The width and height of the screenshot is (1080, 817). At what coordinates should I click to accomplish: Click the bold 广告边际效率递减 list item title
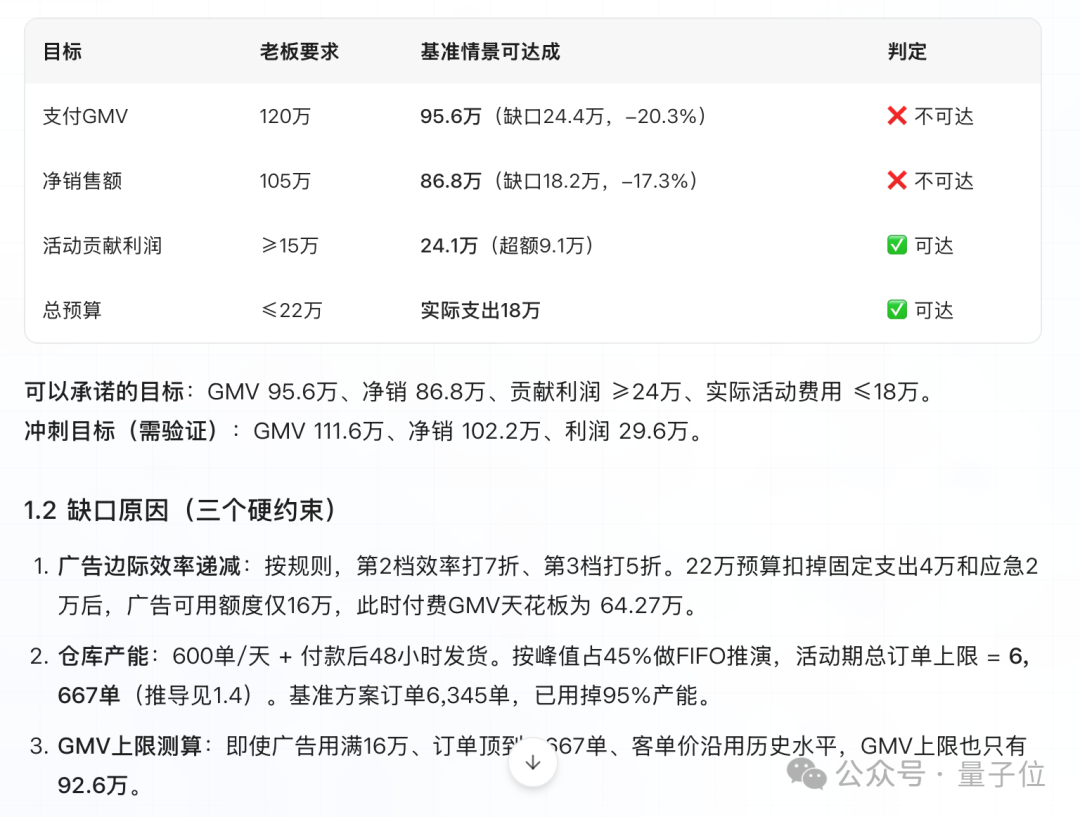149,566
